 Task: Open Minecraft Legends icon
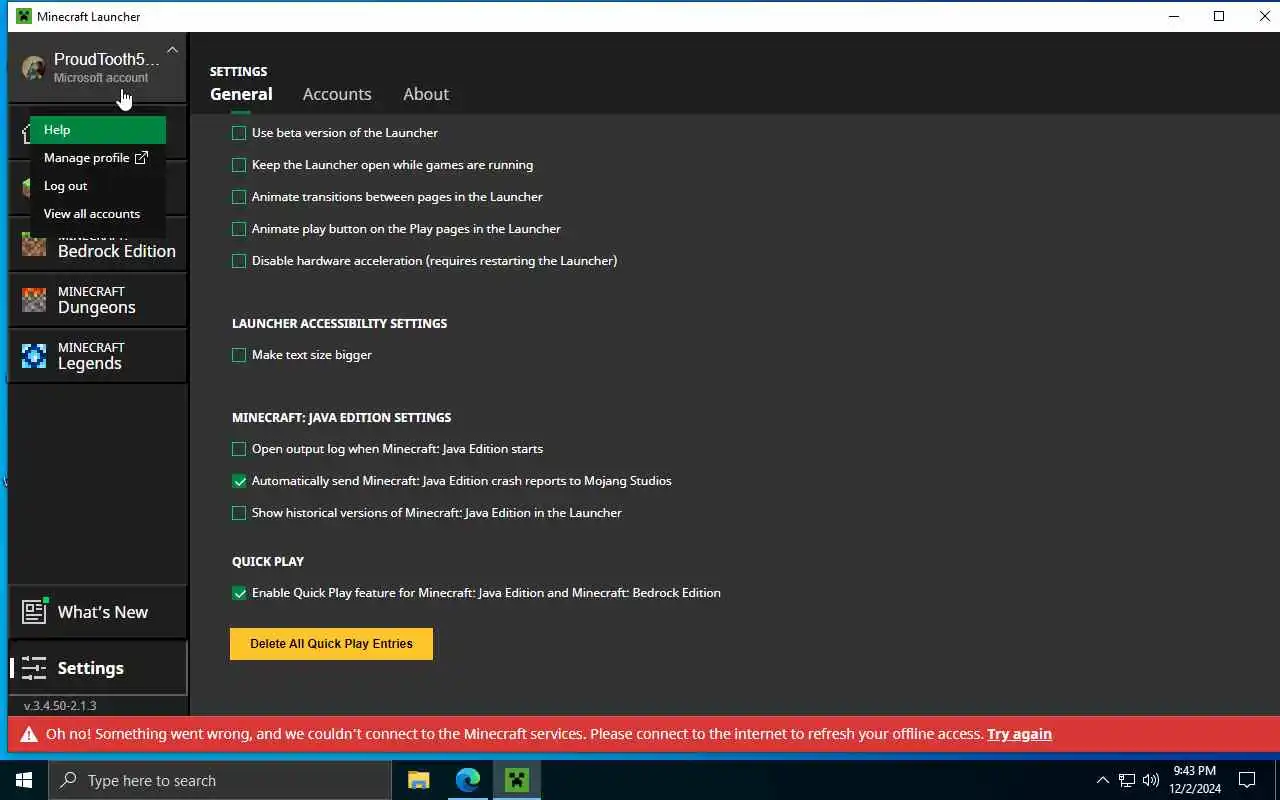tap(34, 356)
